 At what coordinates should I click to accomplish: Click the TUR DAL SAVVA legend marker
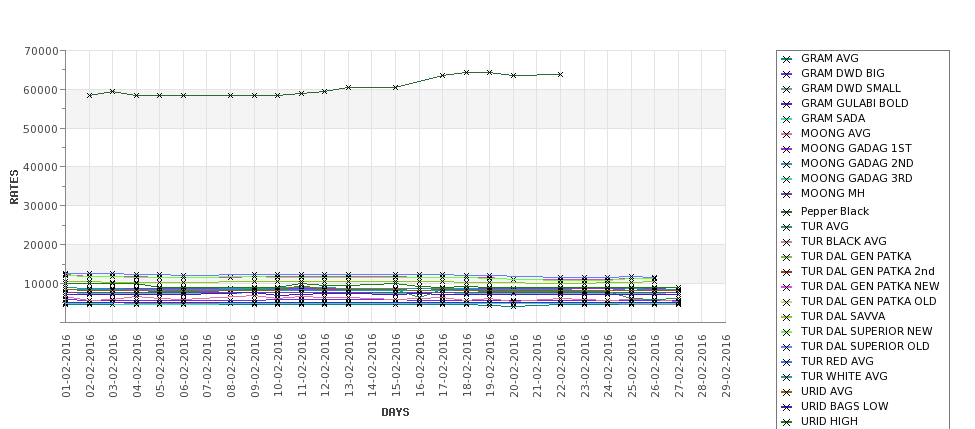[787, 317]
